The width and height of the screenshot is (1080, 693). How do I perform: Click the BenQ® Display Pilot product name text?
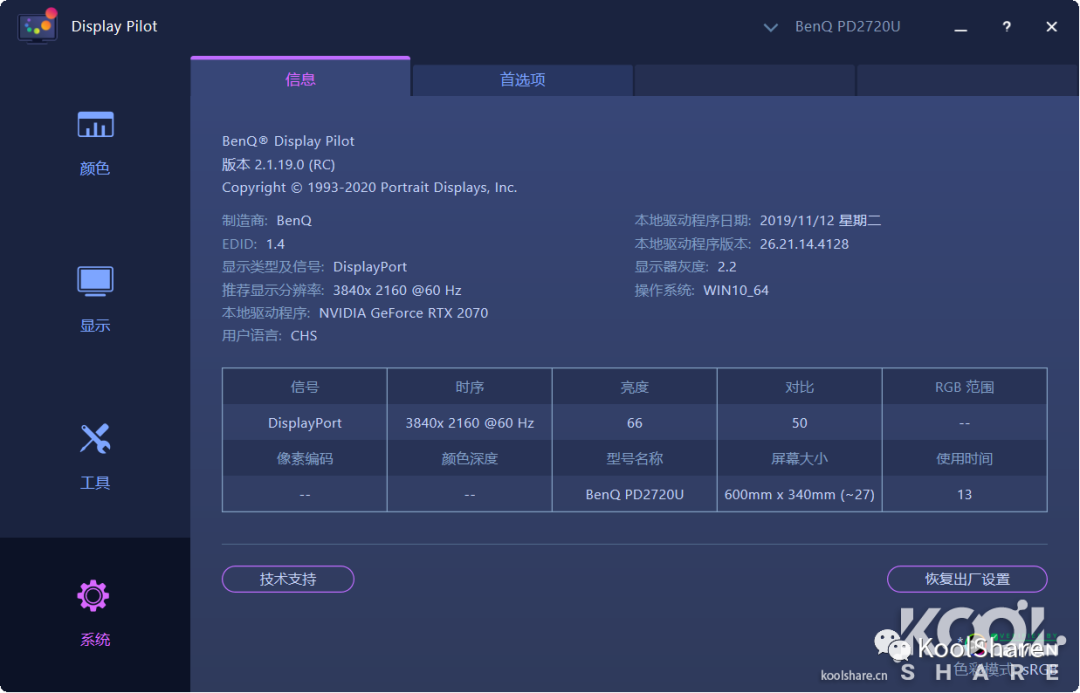tap(288, 141)
